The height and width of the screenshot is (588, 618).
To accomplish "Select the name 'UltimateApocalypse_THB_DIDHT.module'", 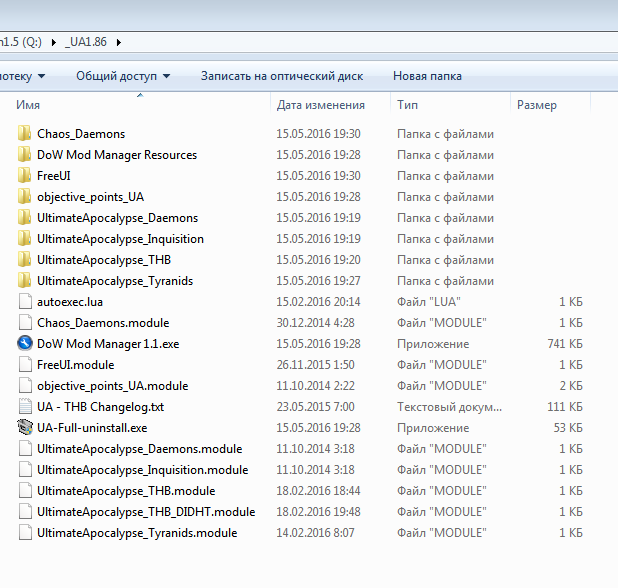I will (x=146, y=512).
